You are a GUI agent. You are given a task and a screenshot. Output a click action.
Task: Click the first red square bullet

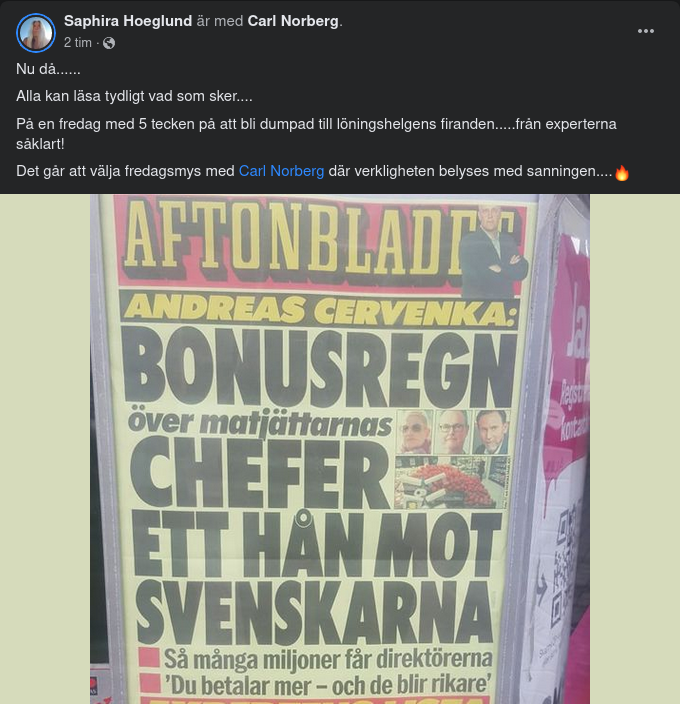149,658
